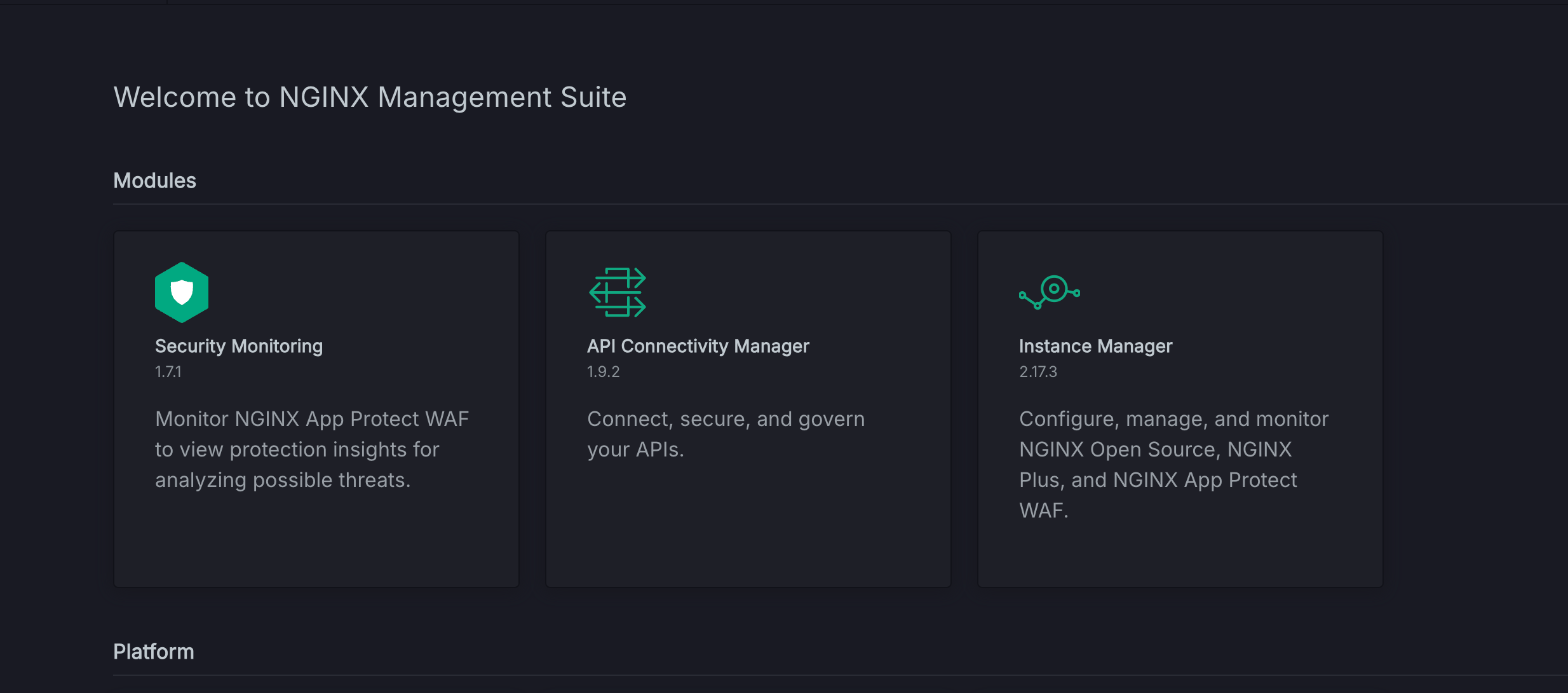Click the word 'WAF.' in Instance Manager card
This screenshot has height=693, width=1568.
[1043, 511]
